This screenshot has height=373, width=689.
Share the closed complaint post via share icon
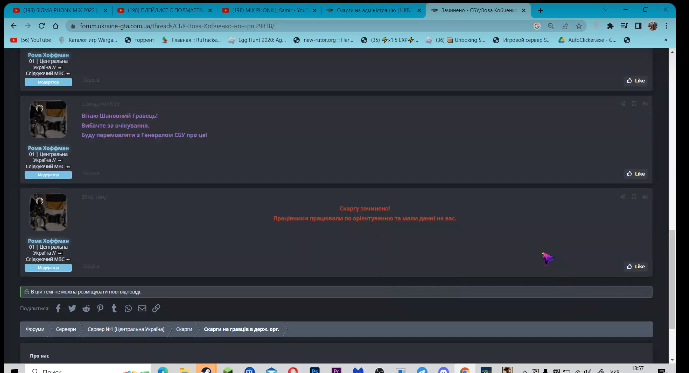[623, 197]
